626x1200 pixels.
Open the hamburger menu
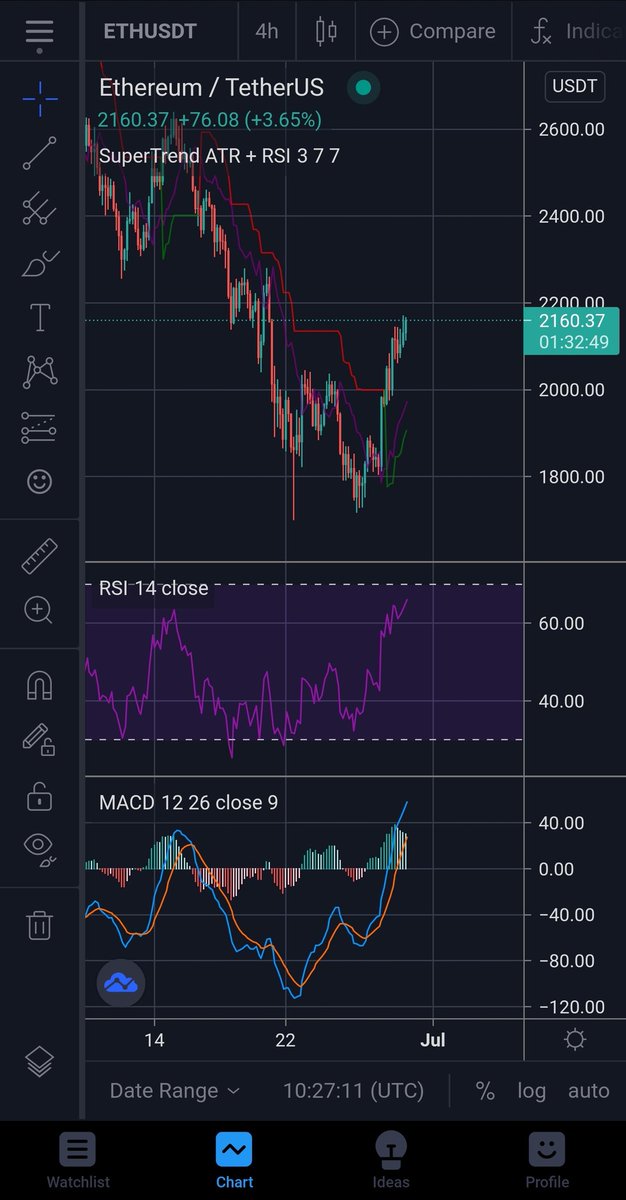[39, 31]
